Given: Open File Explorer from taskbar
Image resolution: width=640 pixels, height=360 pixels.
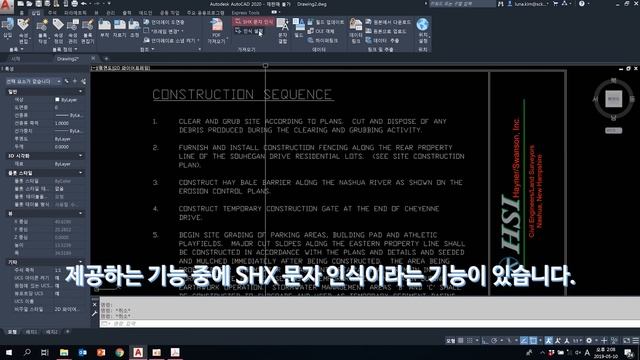Looking at the screenshot, I should [x=64, y=352].
